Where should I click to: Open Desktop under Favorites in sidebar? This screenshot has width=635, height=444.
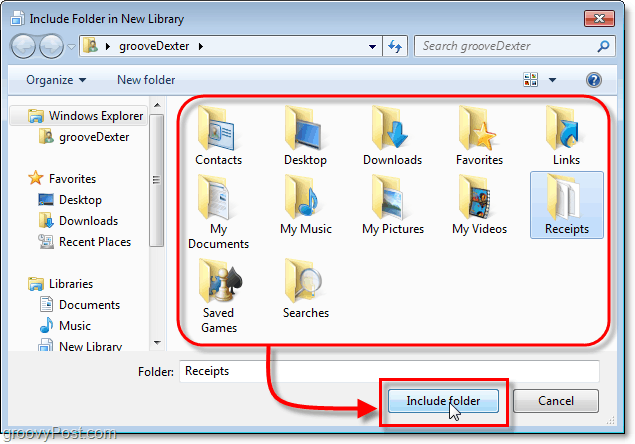pos(70,200)
